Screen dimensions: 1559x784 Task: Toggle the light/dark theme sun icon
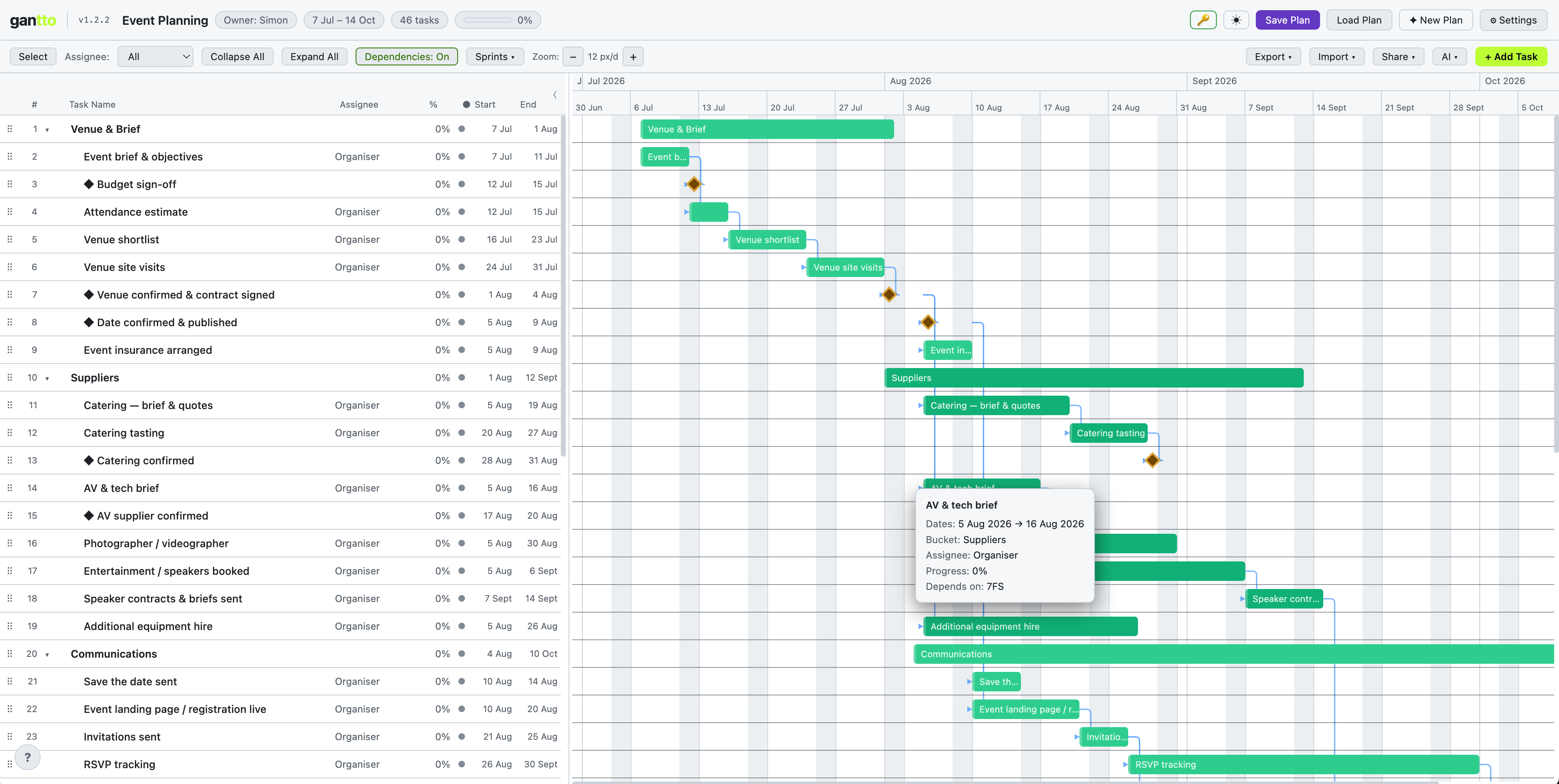pyautogui.click(x=1236, y=20)
